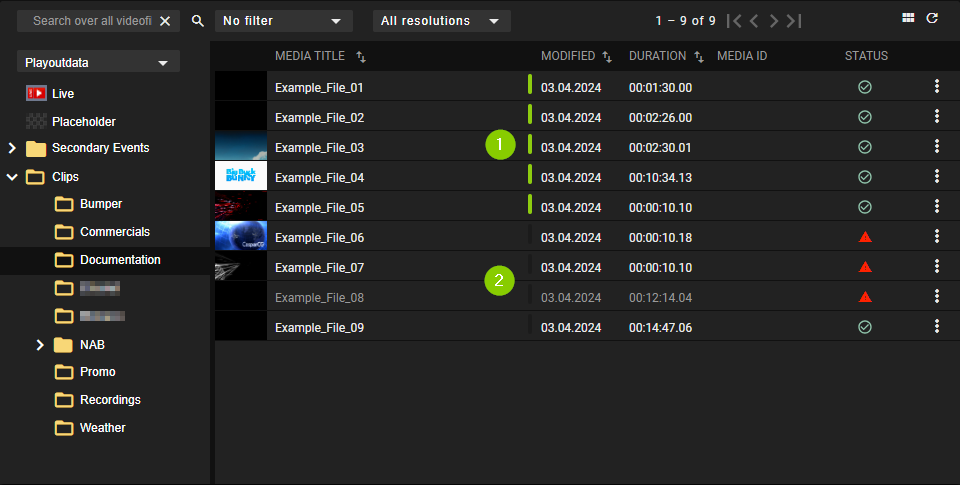Screen dimensions: 960x485
Task: Open the No filter dropdown
Action: coord(283,21)
